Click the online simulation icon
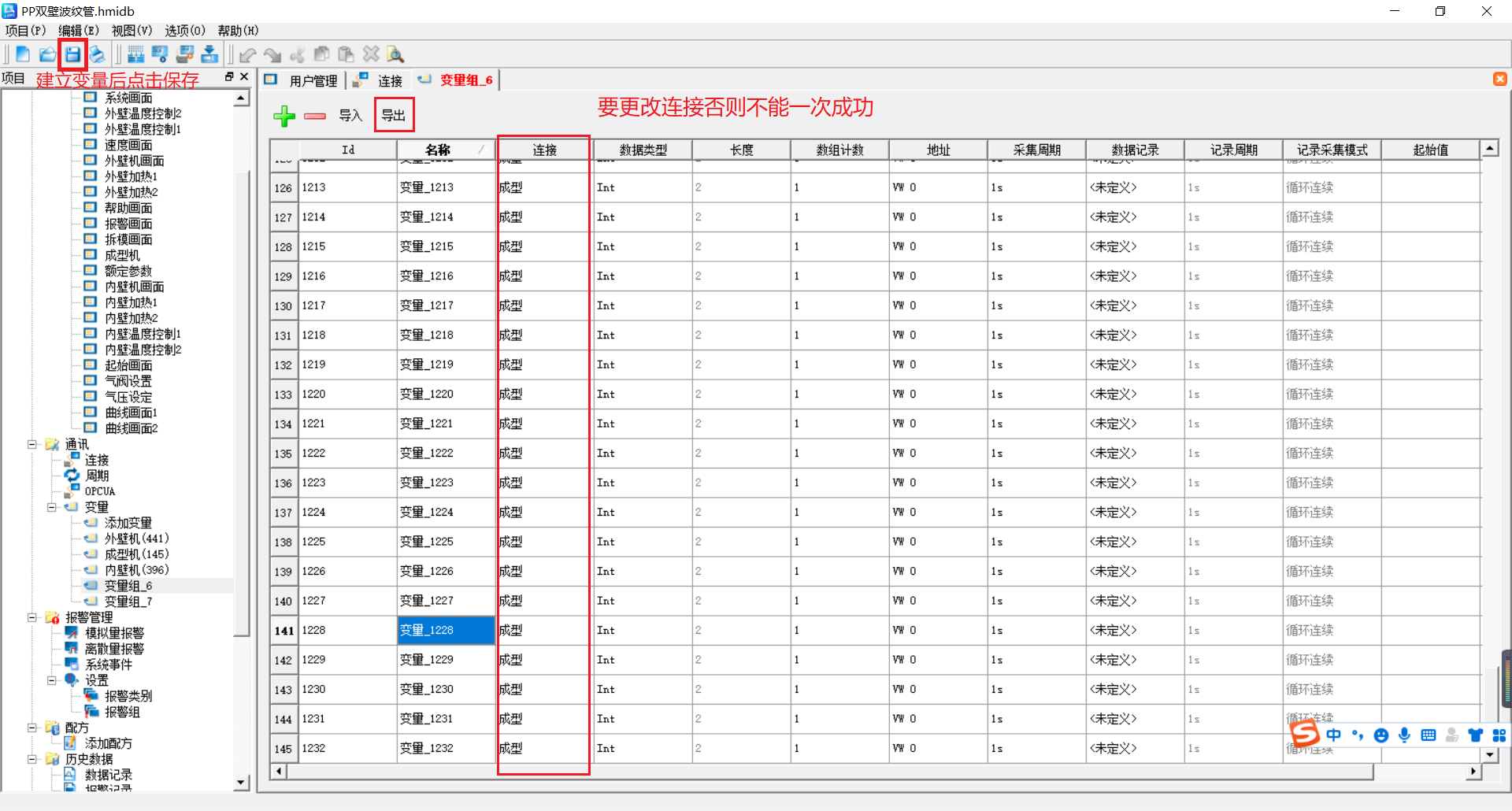The width and height of the screenshot is (1512, 811). [185, 54]
